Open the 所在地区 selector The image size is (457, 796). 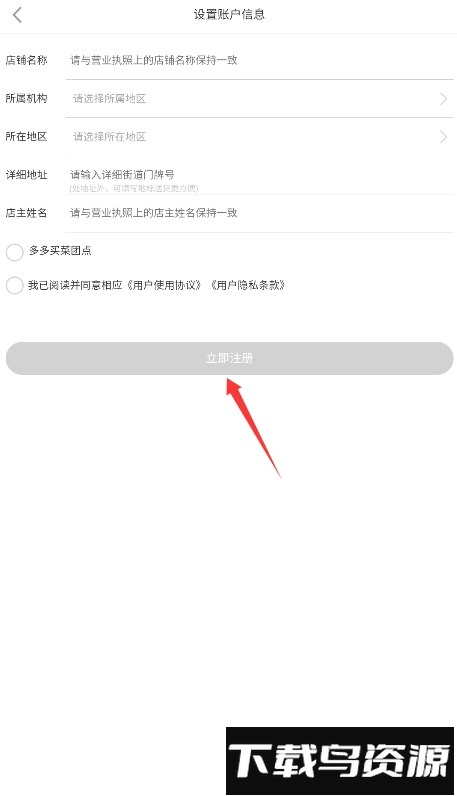click(259, 137)
